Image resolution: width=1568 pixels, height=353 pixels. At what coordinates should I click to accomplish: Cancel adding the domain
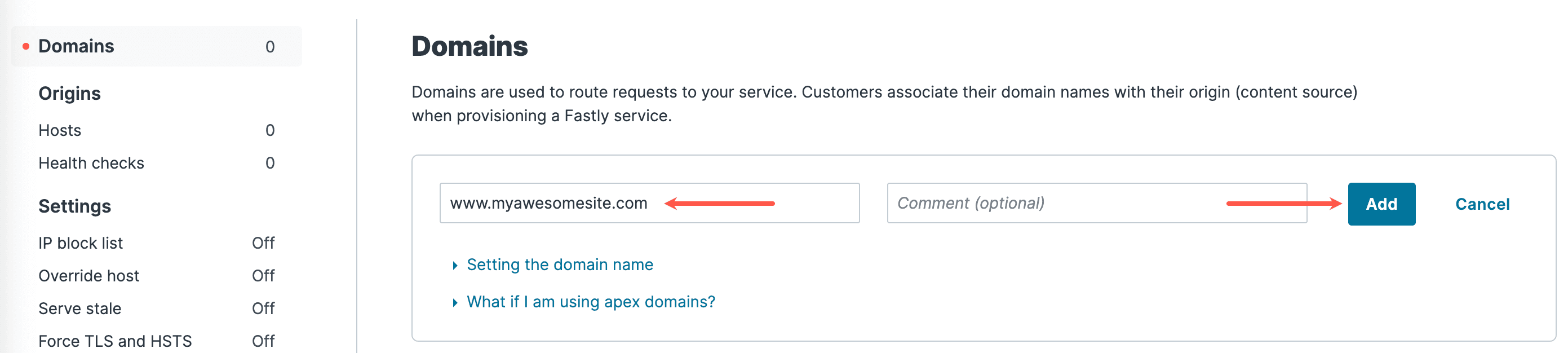[1482, 205]
